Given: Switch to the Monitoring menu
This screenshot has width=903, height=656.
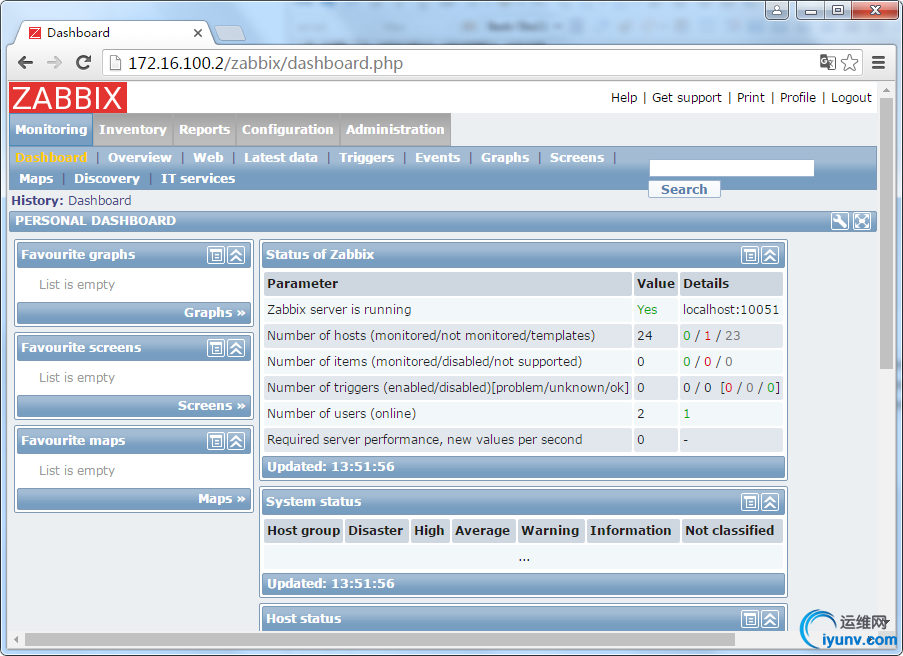Looking at the screenshot, I should tap(51, 130).
